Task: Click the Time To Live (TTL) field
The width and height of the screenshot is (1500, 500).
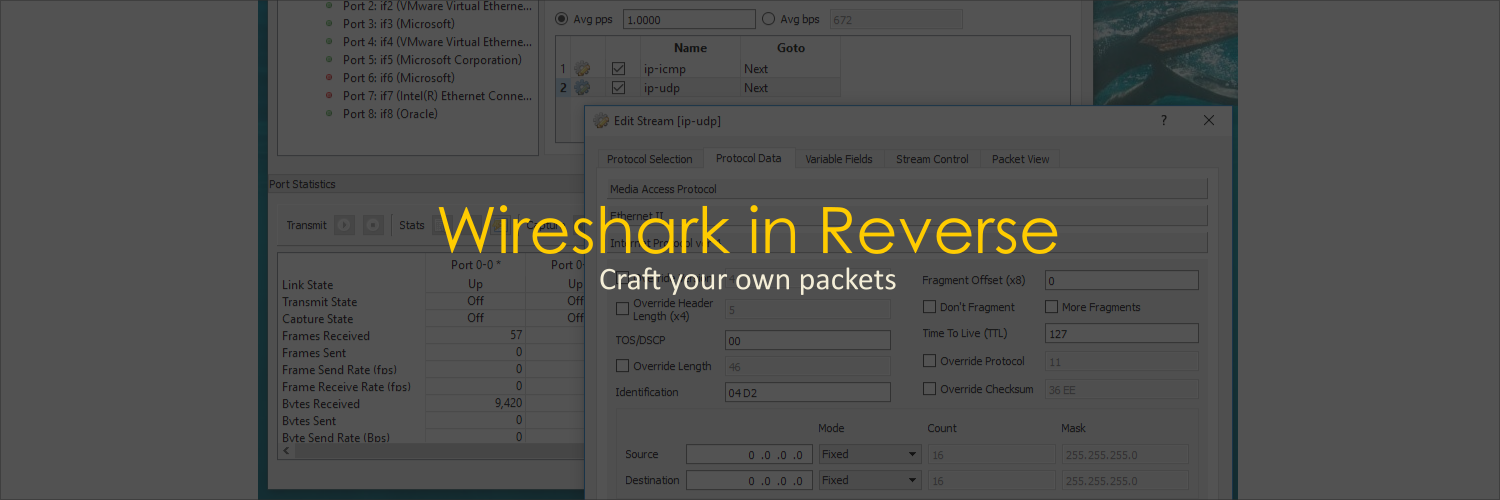Action: point(1121,333)
